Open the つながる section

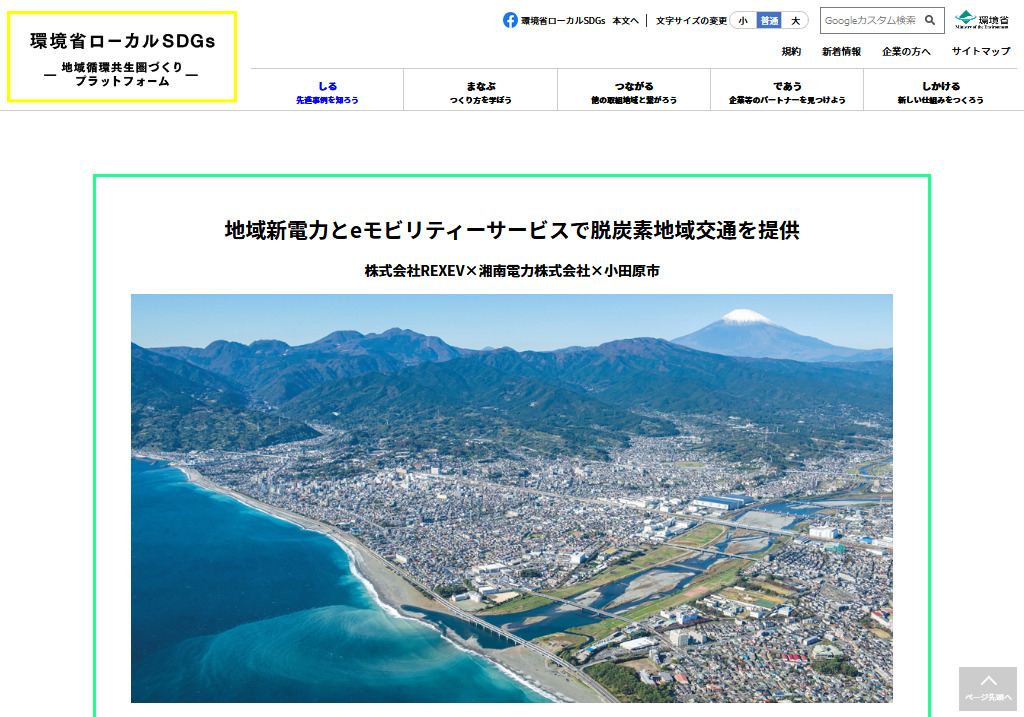tap(634, 90)
